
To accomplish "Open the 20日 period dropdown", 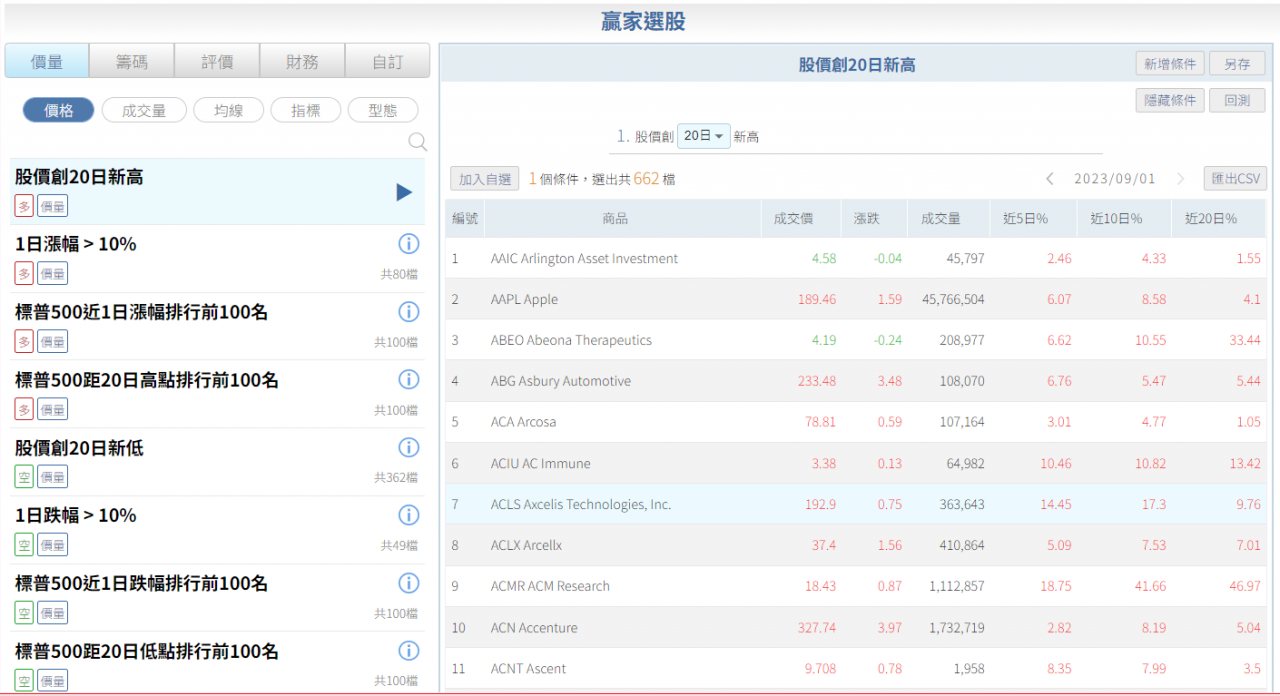I will tap(704, 136).
